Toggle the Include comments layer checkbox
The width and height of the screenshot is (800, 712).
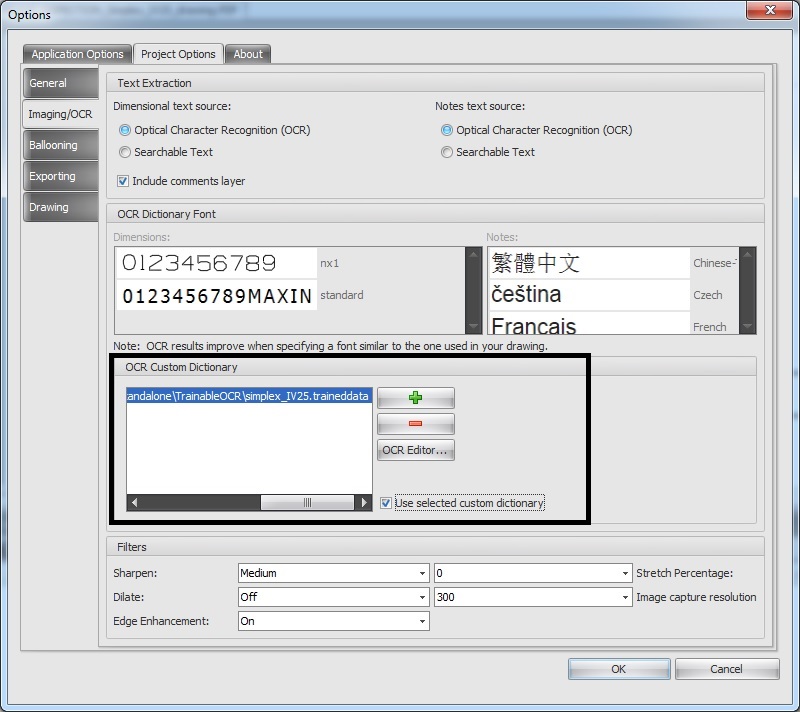click(123, 181)
